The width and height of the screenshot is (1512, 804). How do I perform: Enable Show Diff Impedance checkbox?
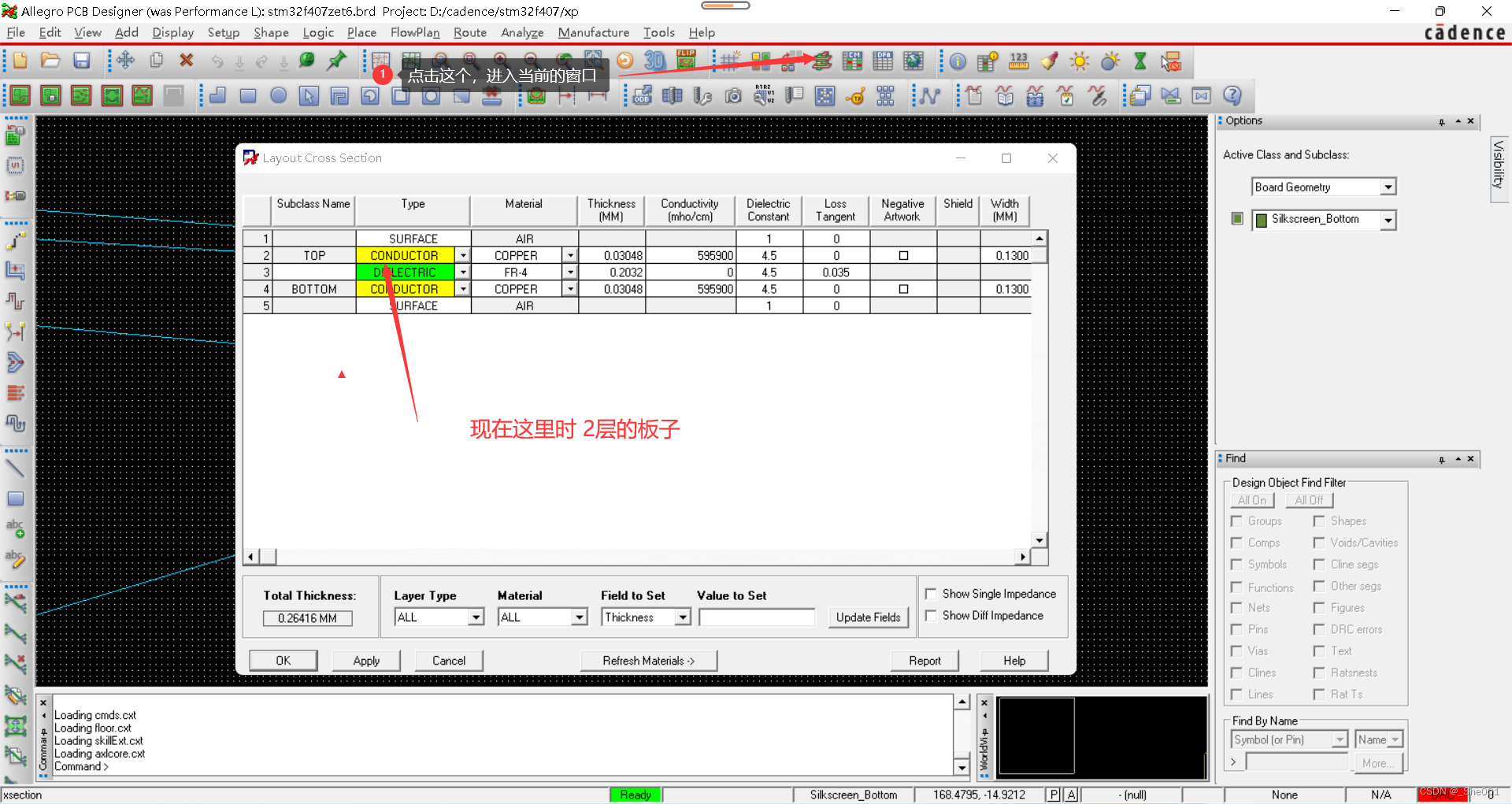pos(931,616)
